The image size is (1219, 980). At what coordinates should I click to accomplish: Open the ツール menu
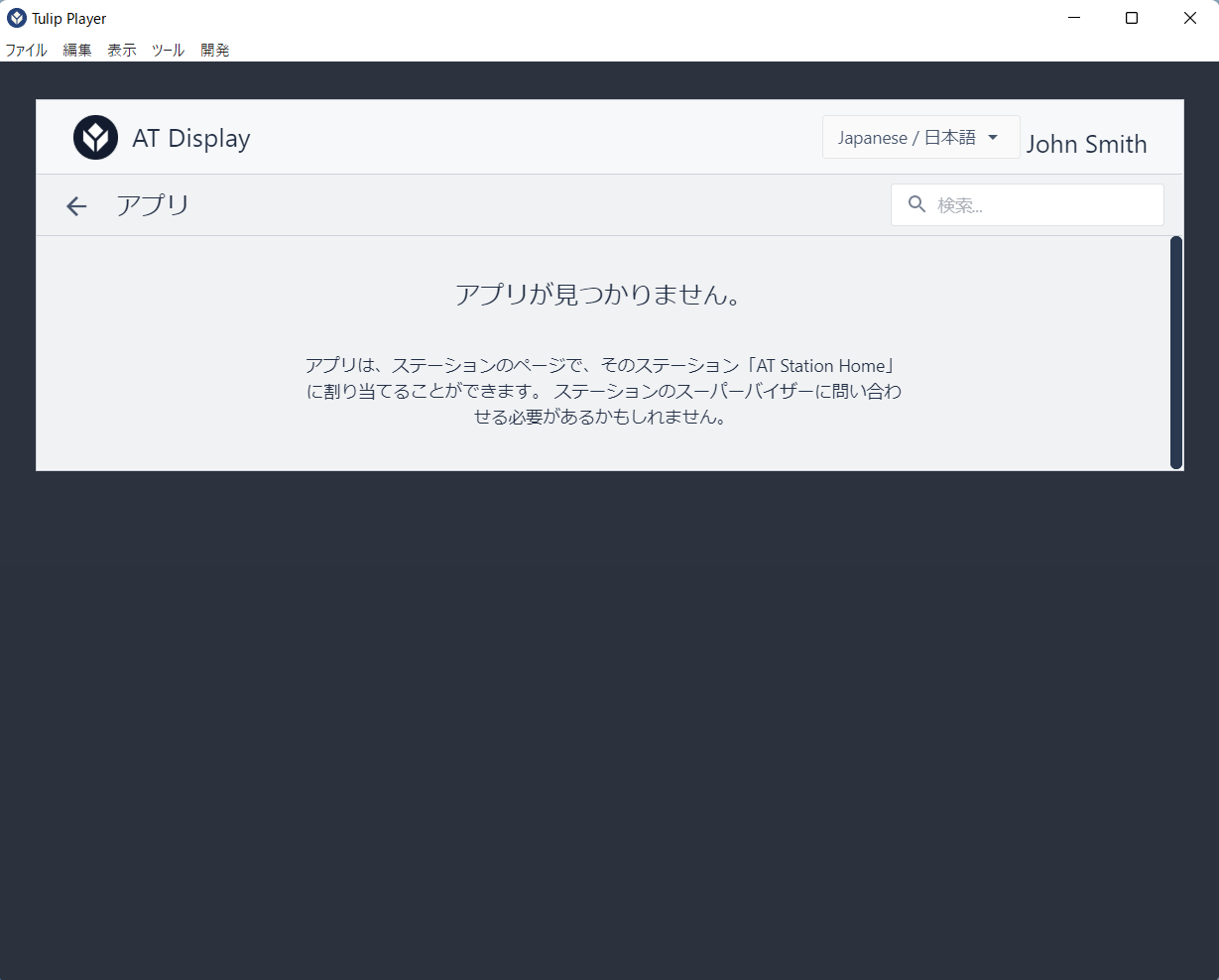168,50
